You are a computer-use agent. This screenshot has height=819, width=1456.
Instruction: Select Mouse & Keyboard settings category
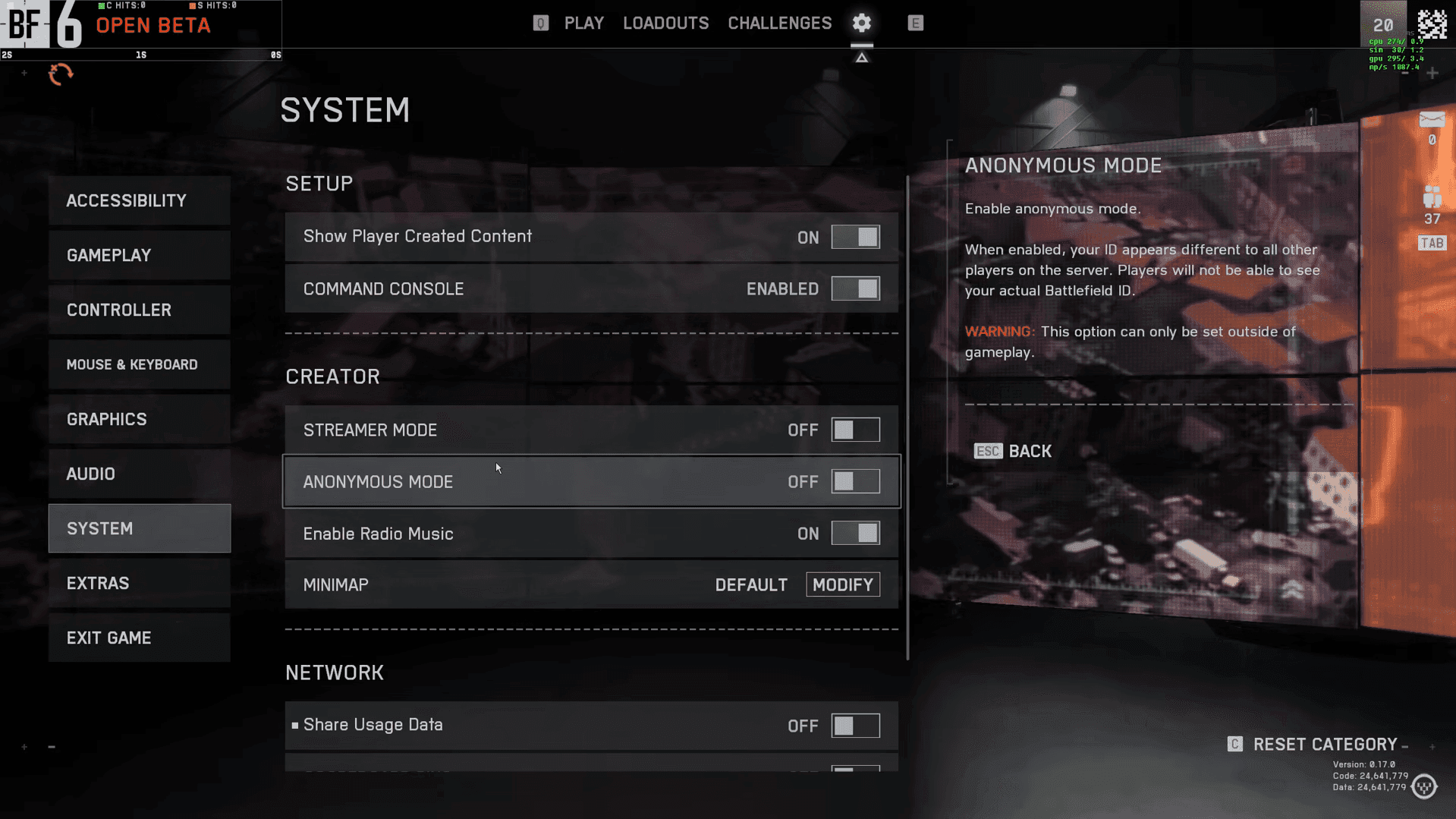coord(140,364)
